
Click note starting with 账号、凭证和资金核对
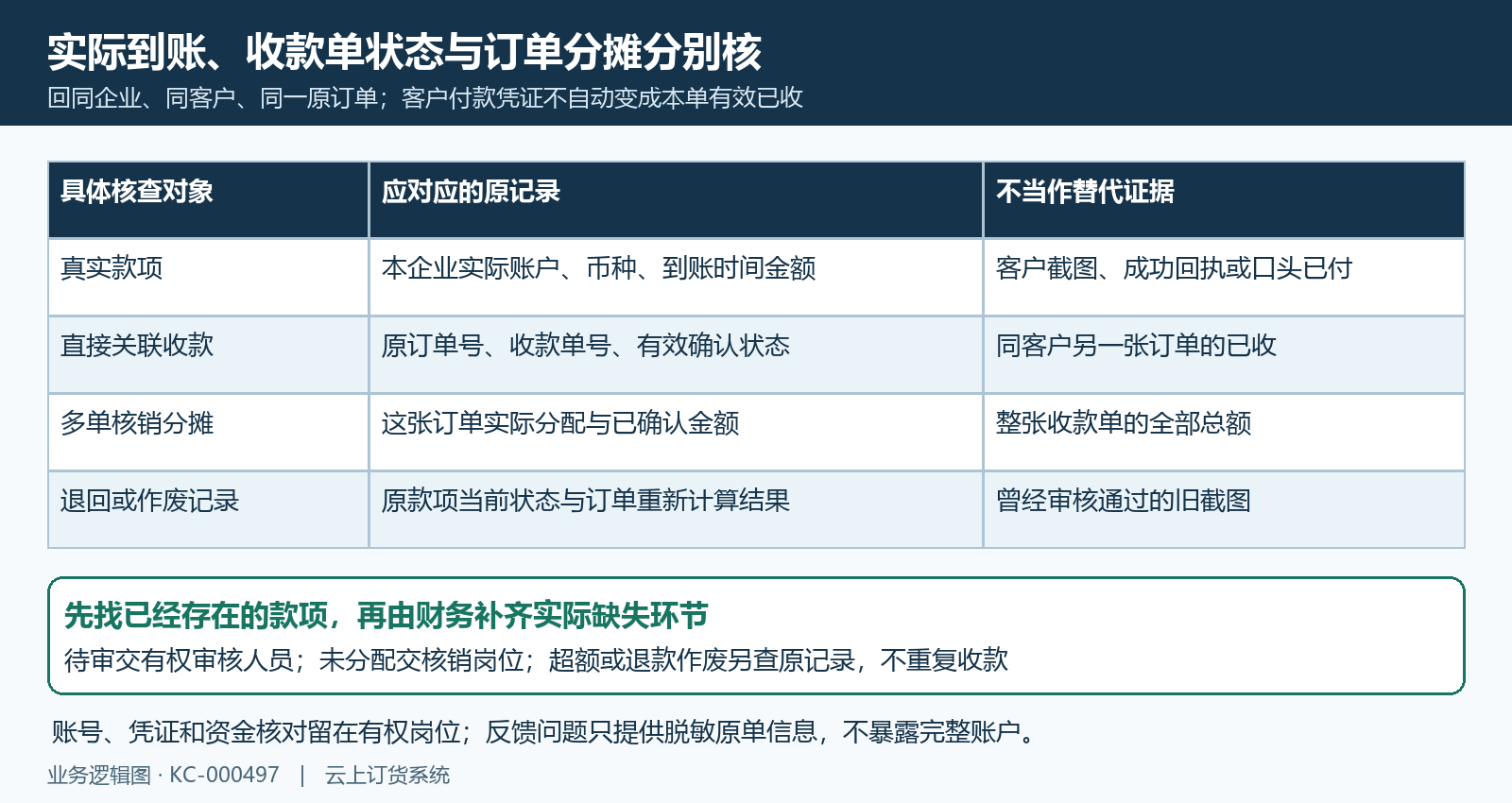click(546, 732)
